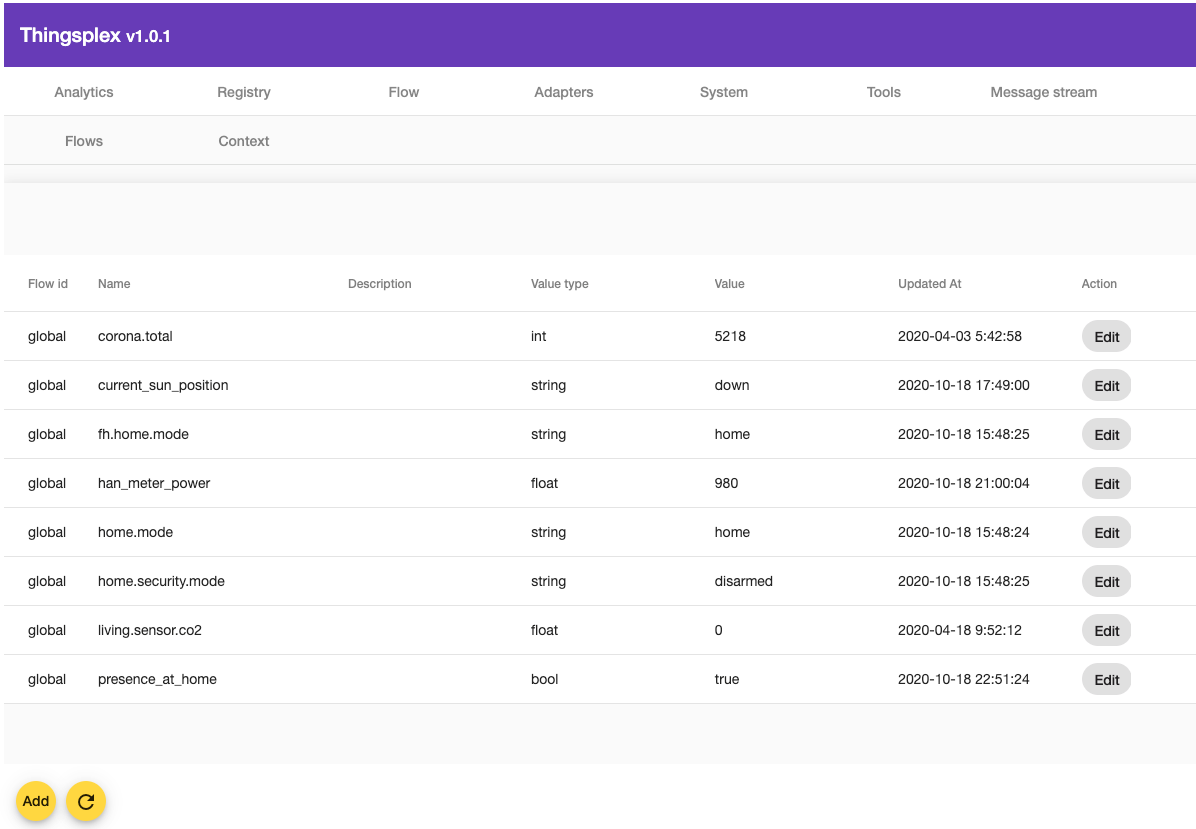The image size is (1196, 829).
Task: Click the Flow id column header
Action: coord(48,284)
